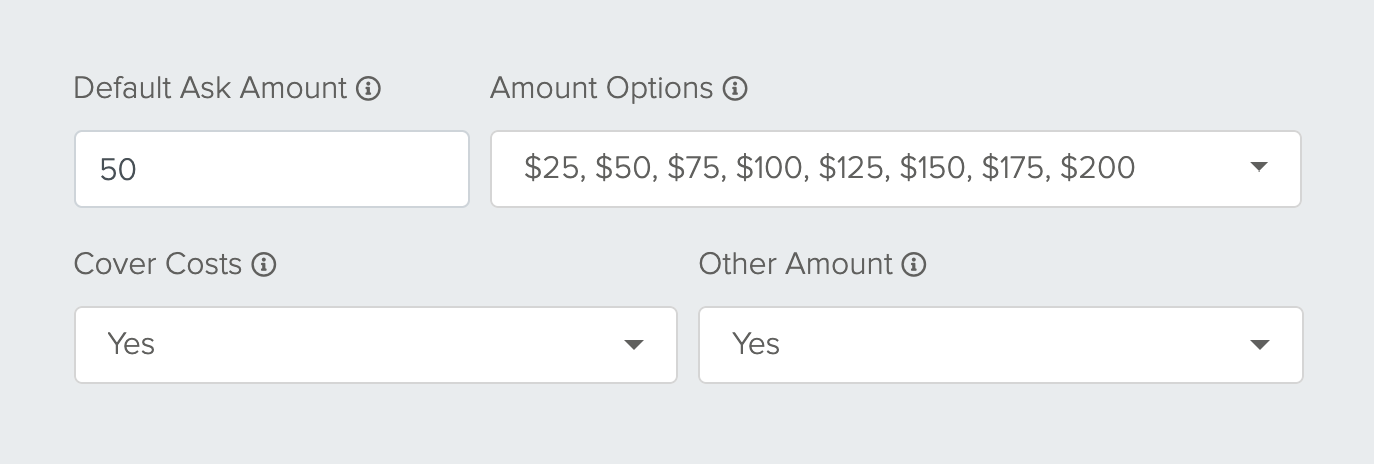Expand the Cover Costs dropdown arrow
Screen dimensions: 1374x464
tap(633, 345)
